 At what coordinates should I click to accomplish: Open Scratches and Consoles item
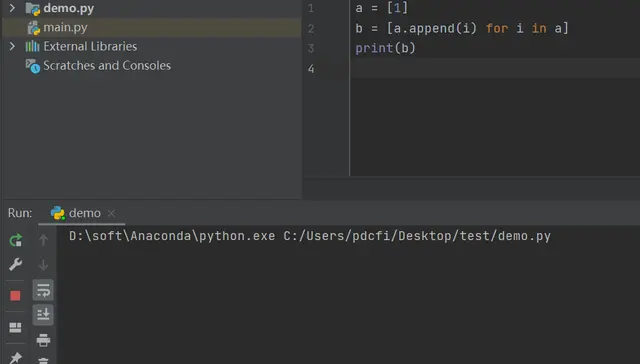(x=107, y=65)
